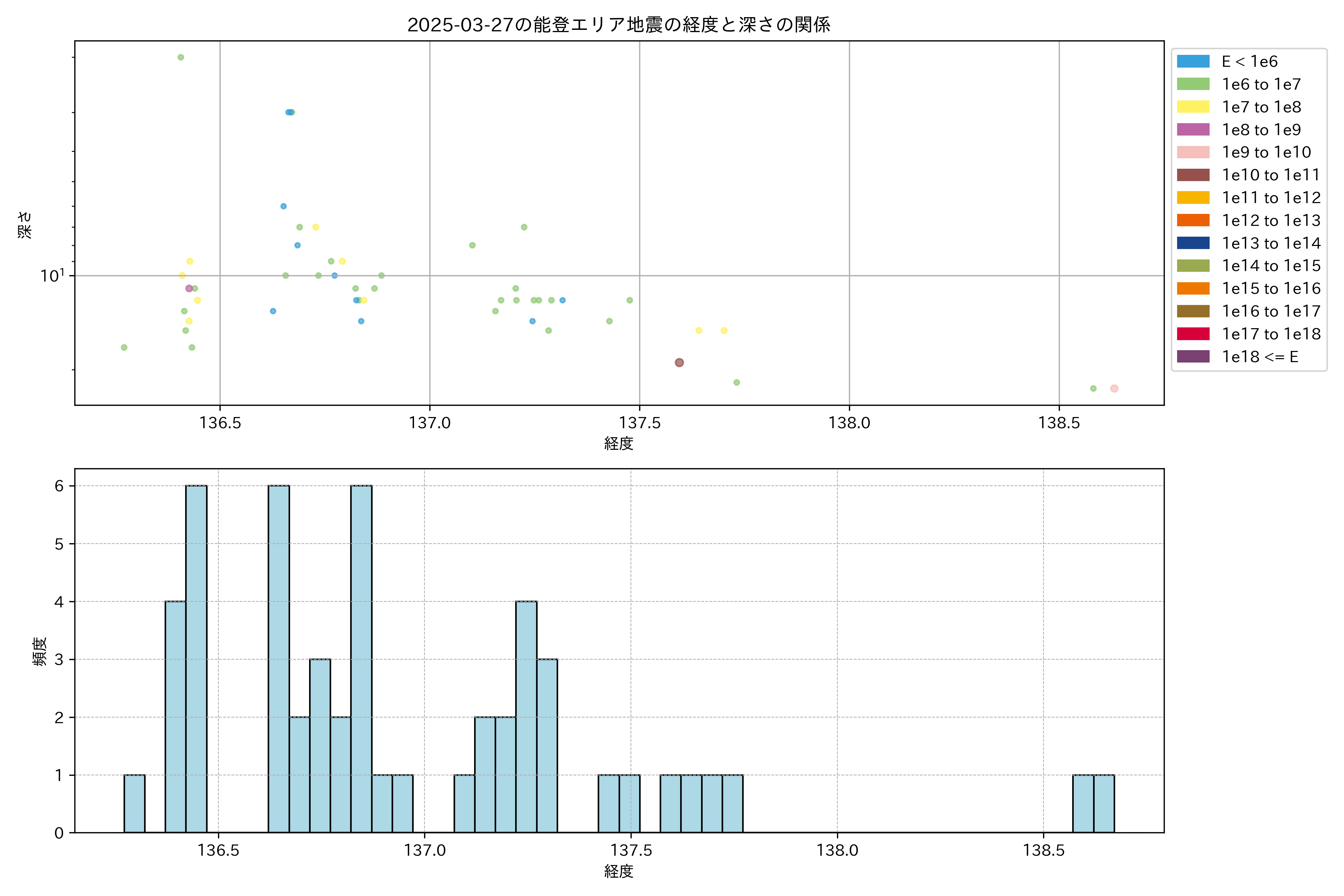
Task: Click the chart title text
Action: 618,25
